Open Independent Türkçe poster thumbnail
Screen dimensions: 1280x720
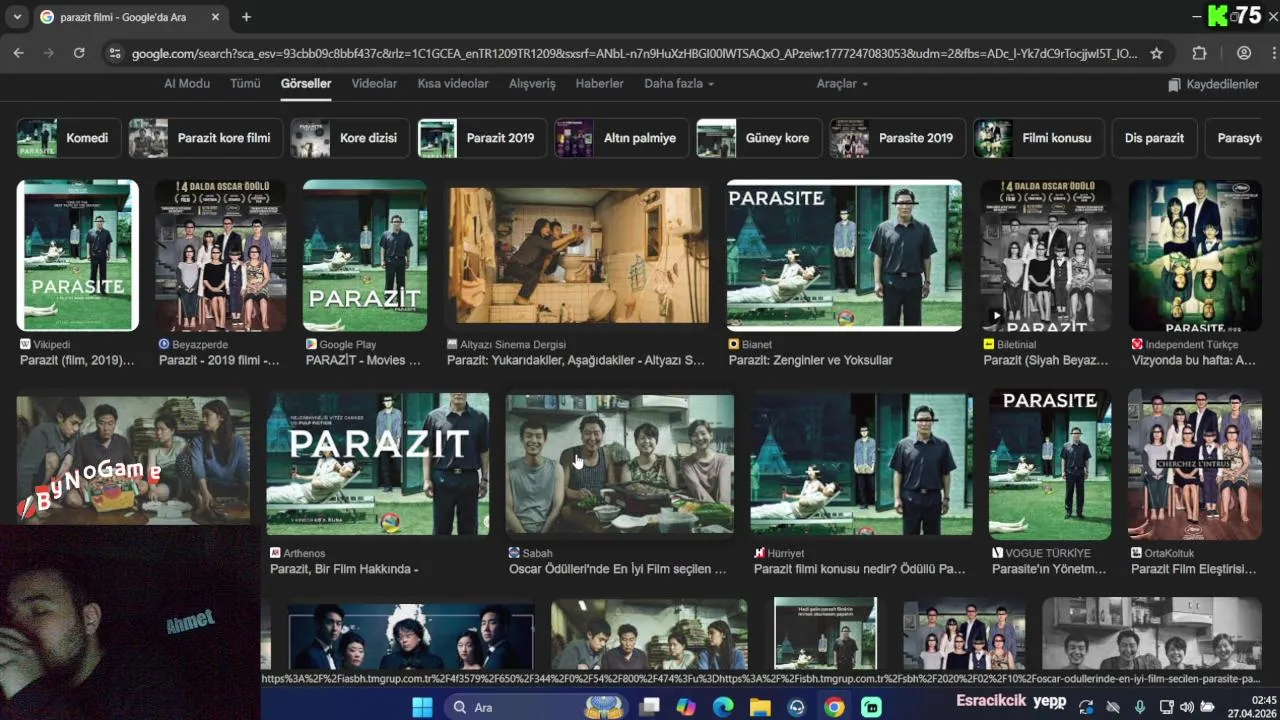pos(1195,255)
